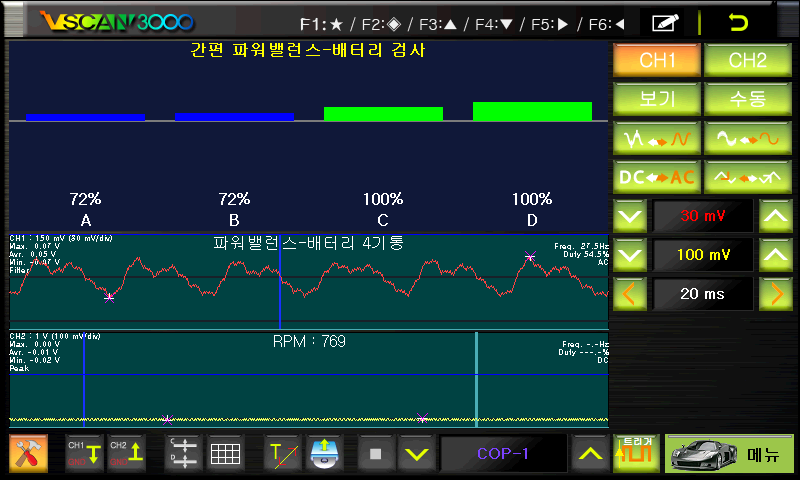Switch to the CH2 channel tab
Screen dimensions: 800x480
745,60
